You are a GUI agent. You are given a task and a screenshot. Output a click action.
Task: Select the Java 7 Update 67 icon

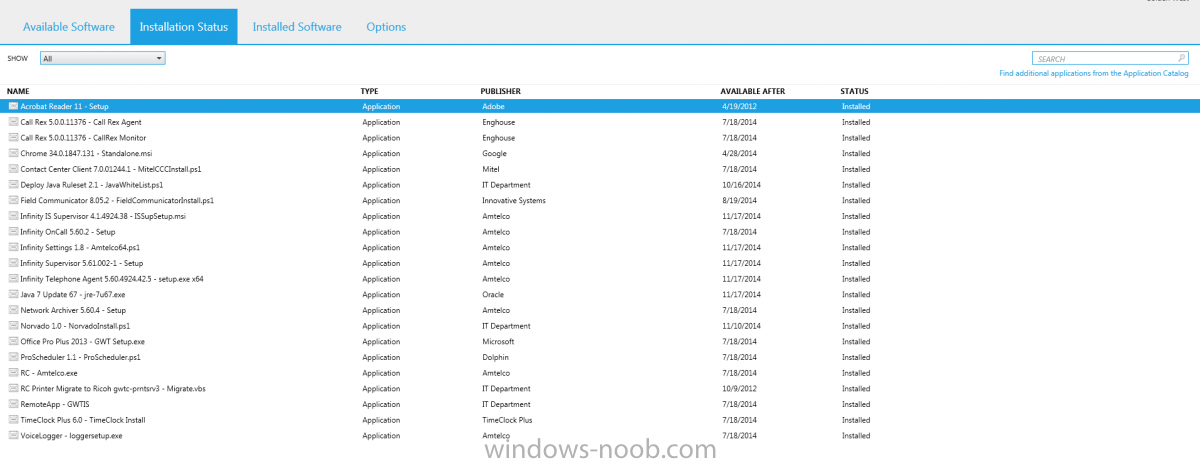(x=13, y=294)
